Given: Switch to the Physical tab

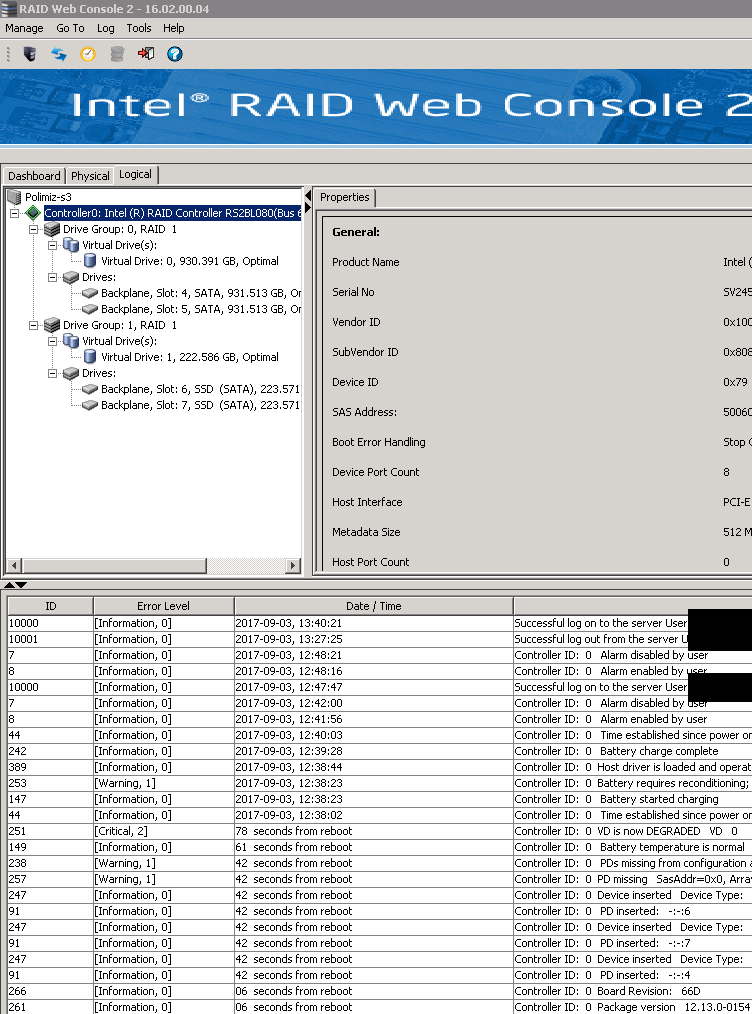Looking at the screenshot, I should point(90,176).
